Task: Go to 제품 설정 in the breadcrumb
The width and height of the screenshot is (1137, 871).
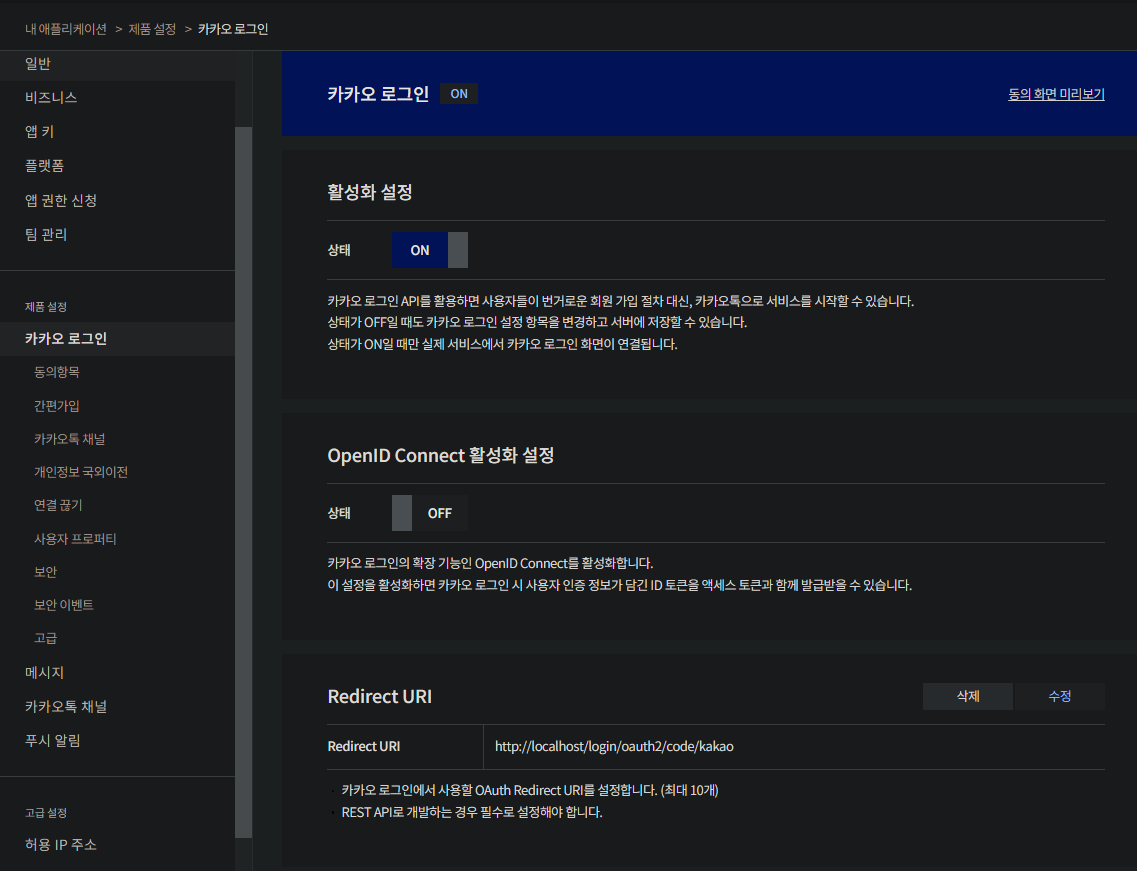Action: tap(152, 29)
